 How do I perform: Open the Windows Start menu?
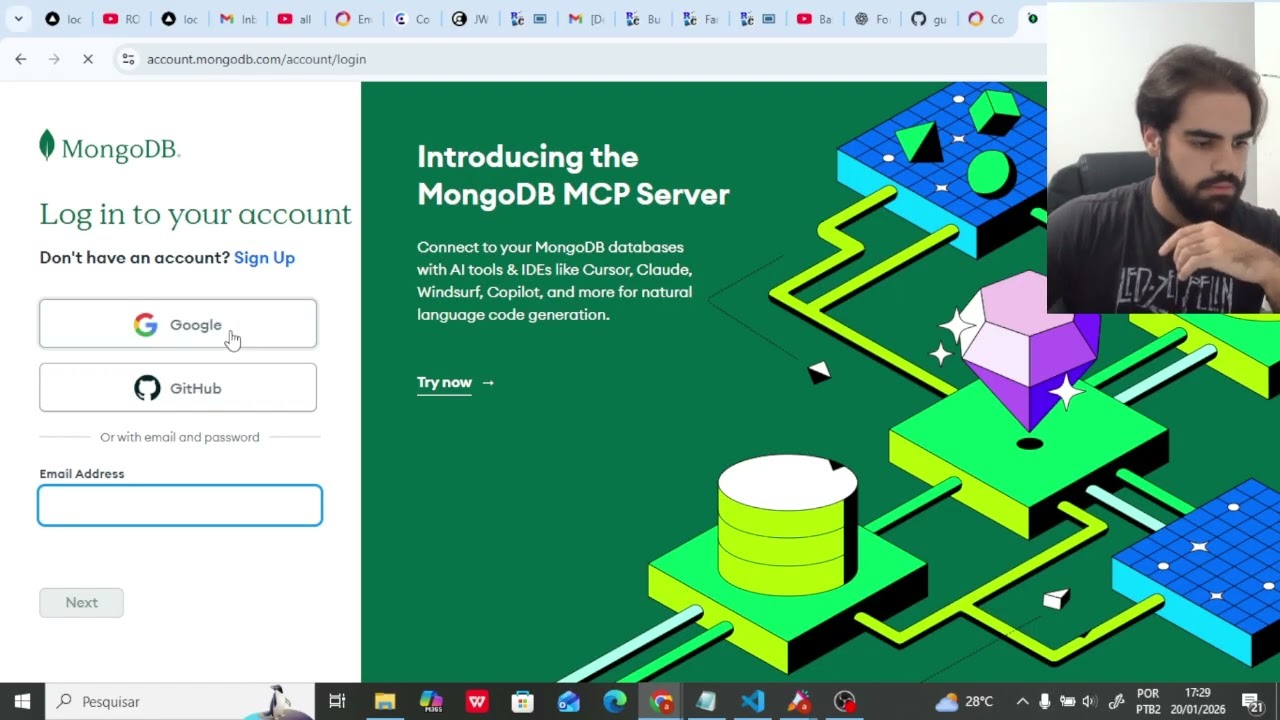pyautogui.click(x=22, y=701)
